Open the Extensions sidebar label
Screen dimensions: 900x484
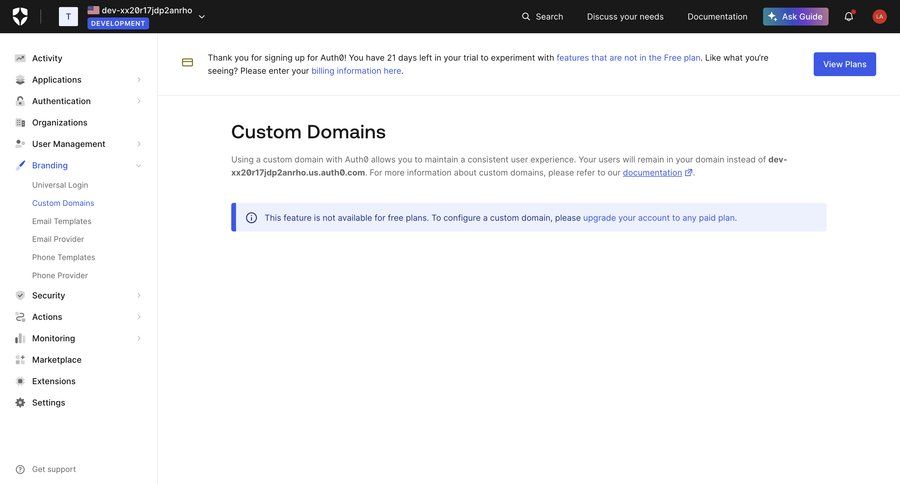[54, 381]
